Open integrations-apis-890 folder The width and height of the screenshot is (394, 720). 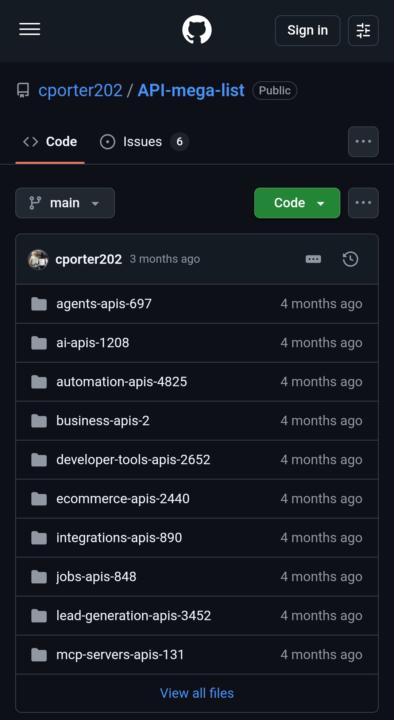[119, 538]
